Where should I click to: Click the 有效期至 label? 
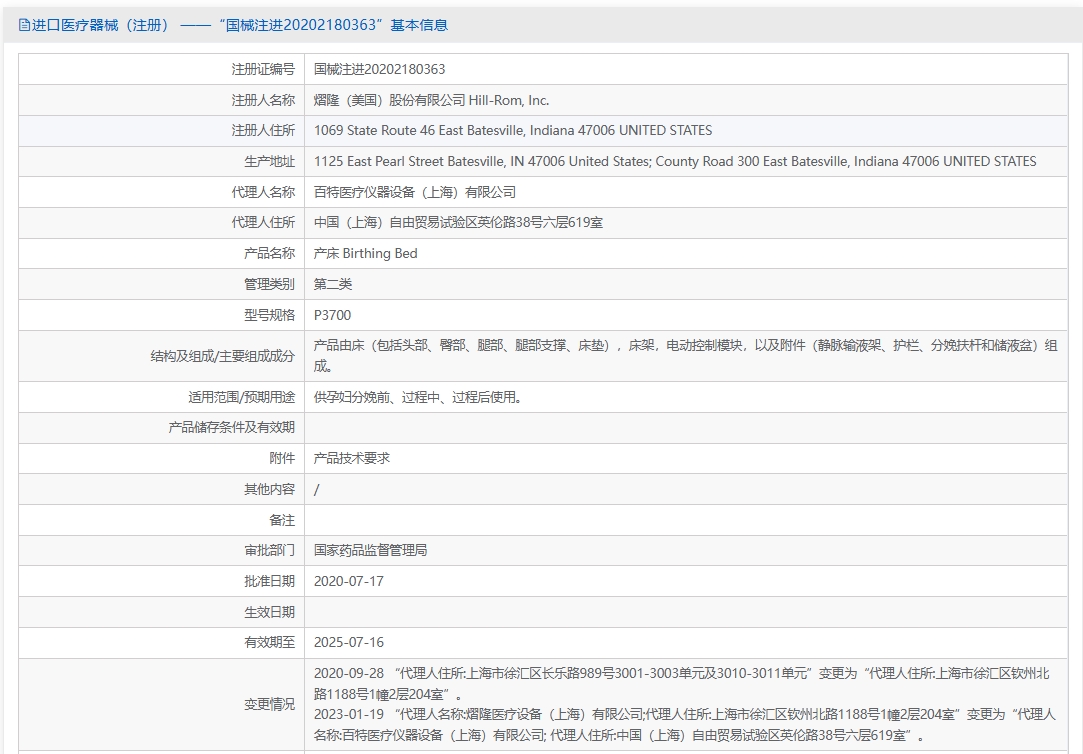(269, 642)
